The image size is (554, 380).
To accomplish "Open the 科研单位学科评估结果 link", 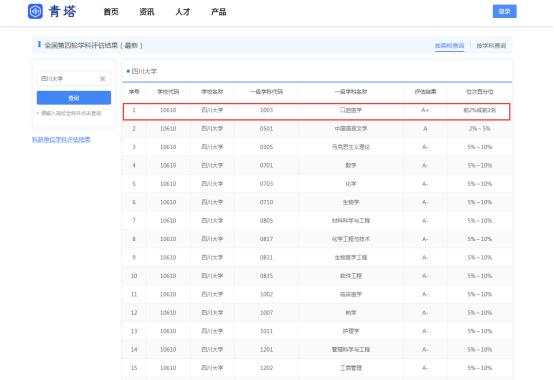I will point(61,139).
